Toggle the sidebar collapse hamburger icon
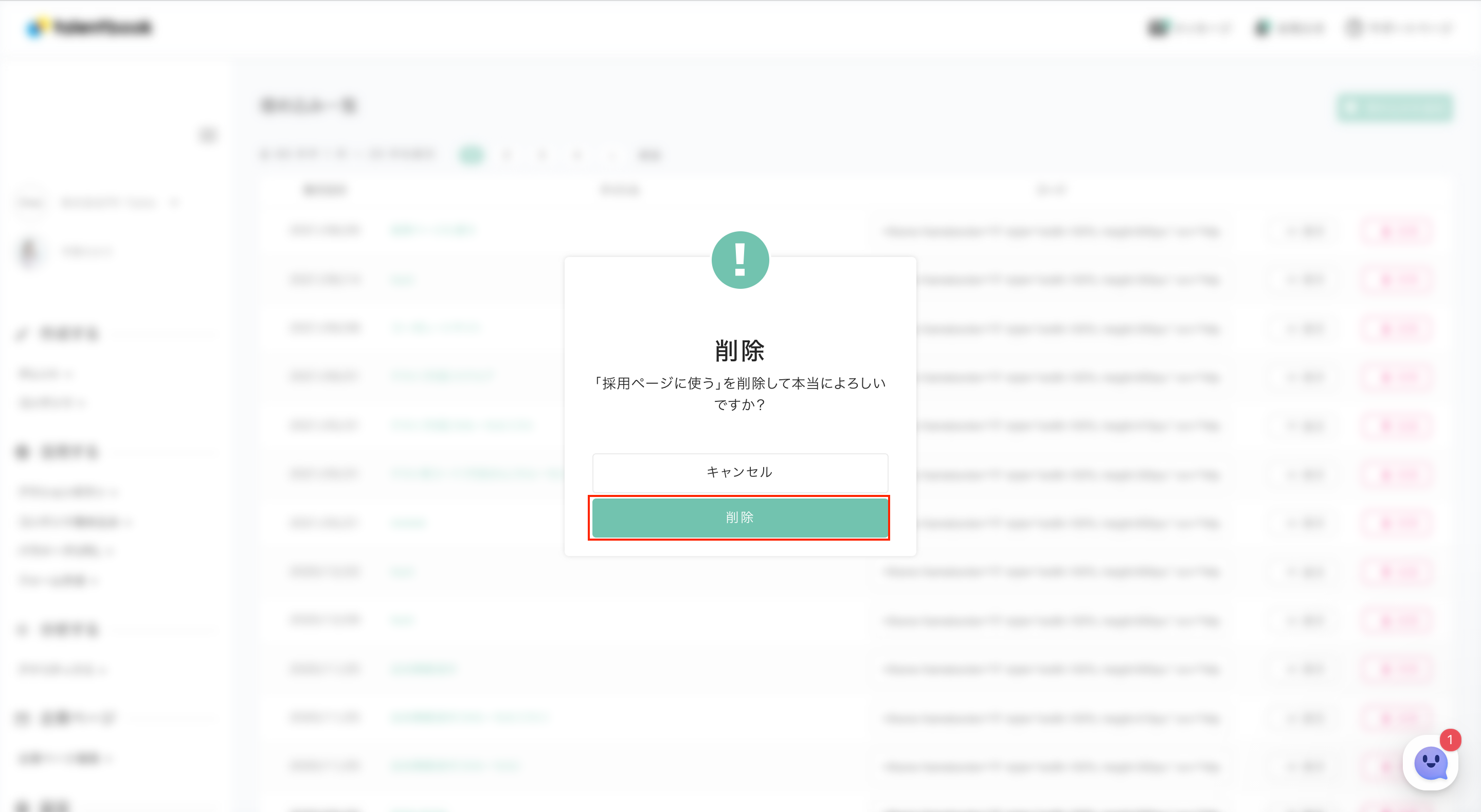 [208, 135]
